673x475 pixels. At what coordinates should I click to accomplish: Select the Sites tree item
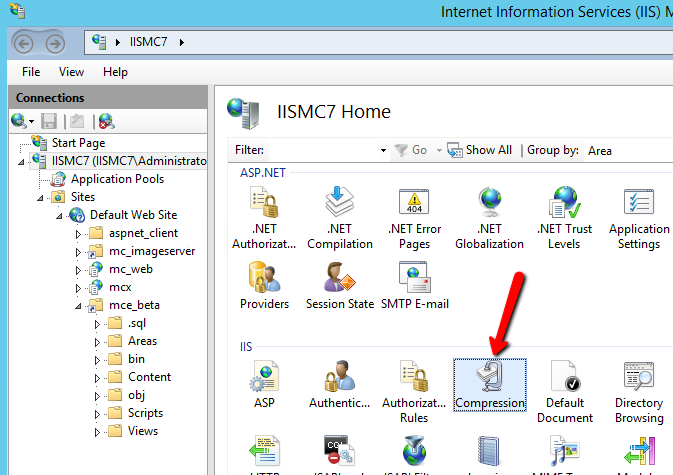pos(83,197)
